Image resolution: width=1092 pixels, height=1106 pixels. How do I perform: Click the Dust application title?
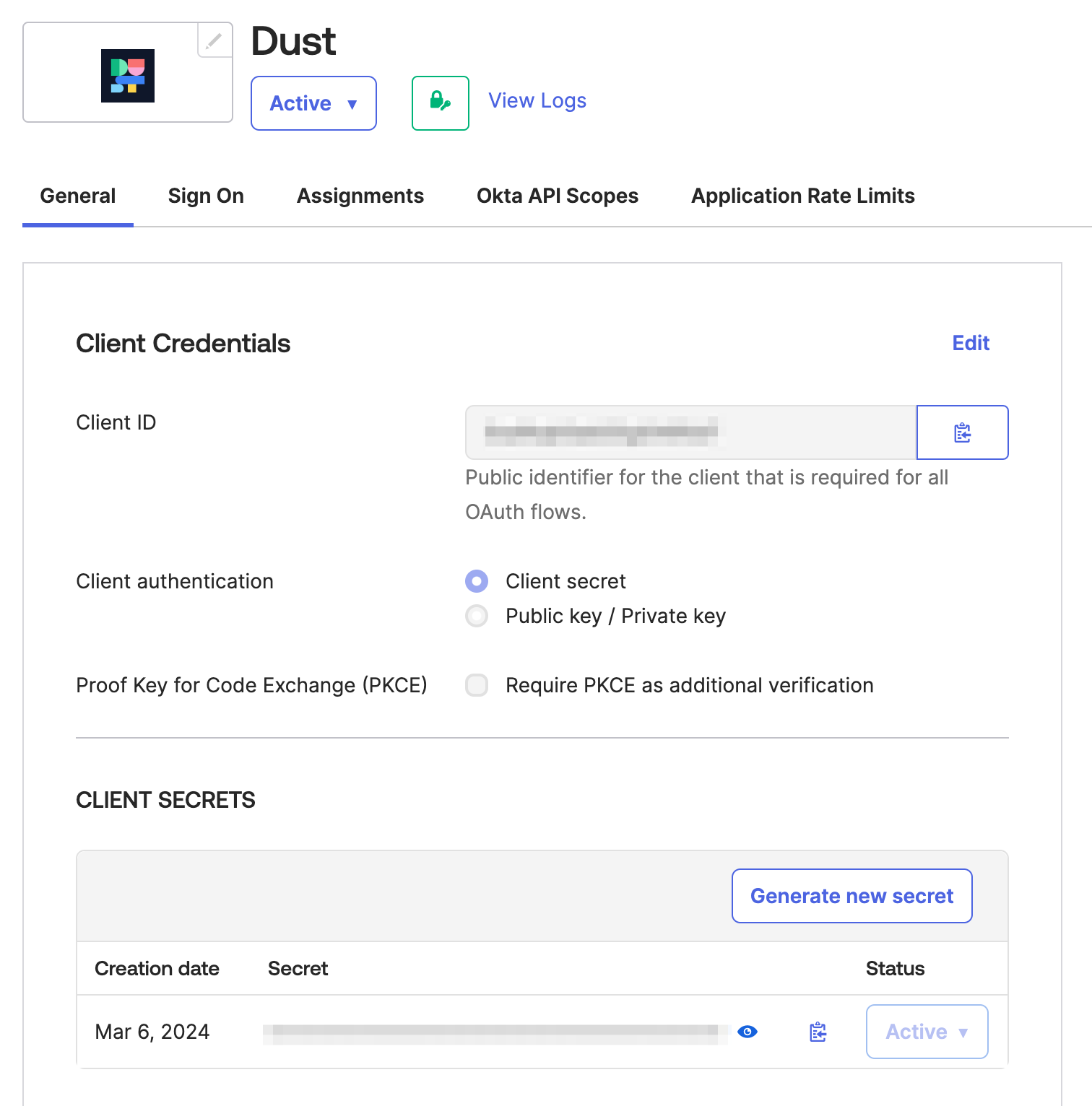click(x=293, y=41)
